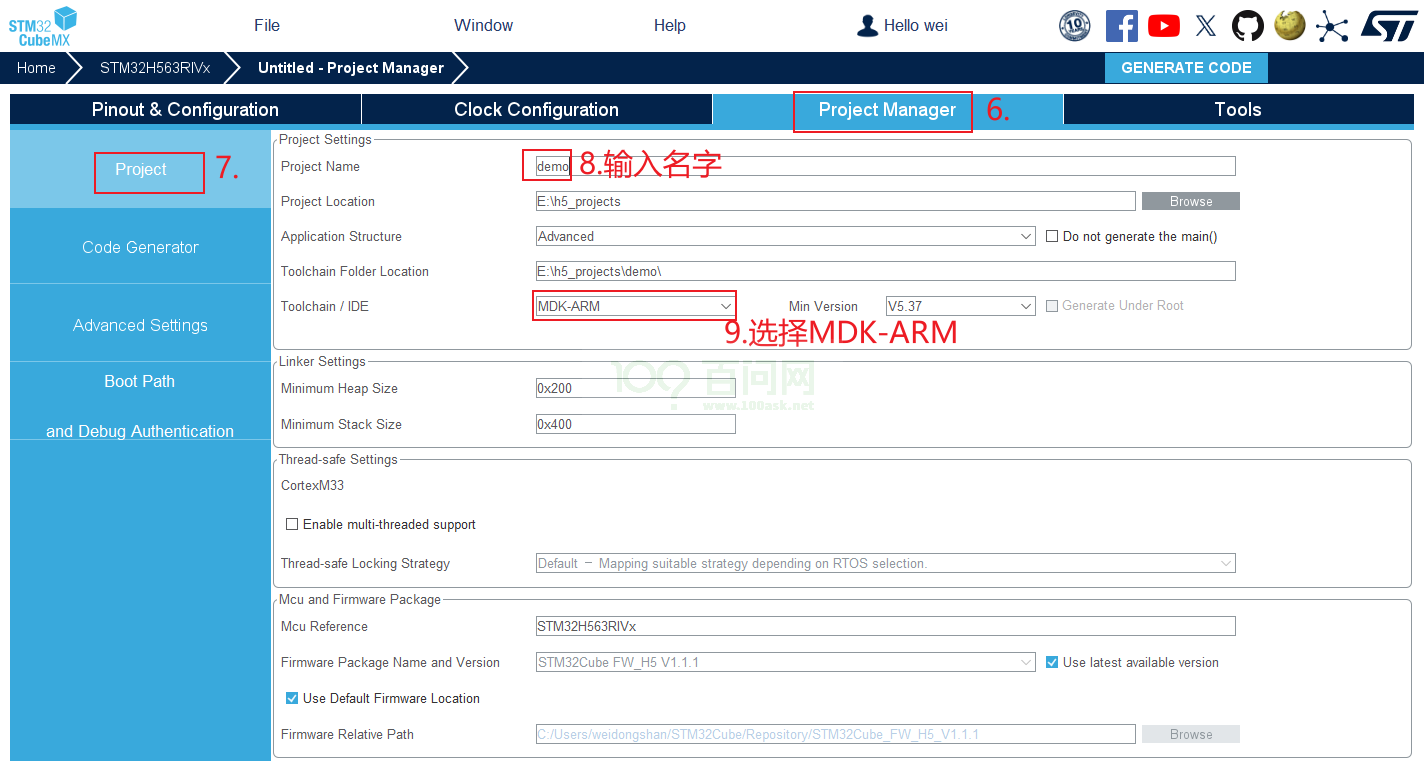Screen dimensions: 1424x771
Task: Select the Code Generator side section
Action: pos(140,247)
